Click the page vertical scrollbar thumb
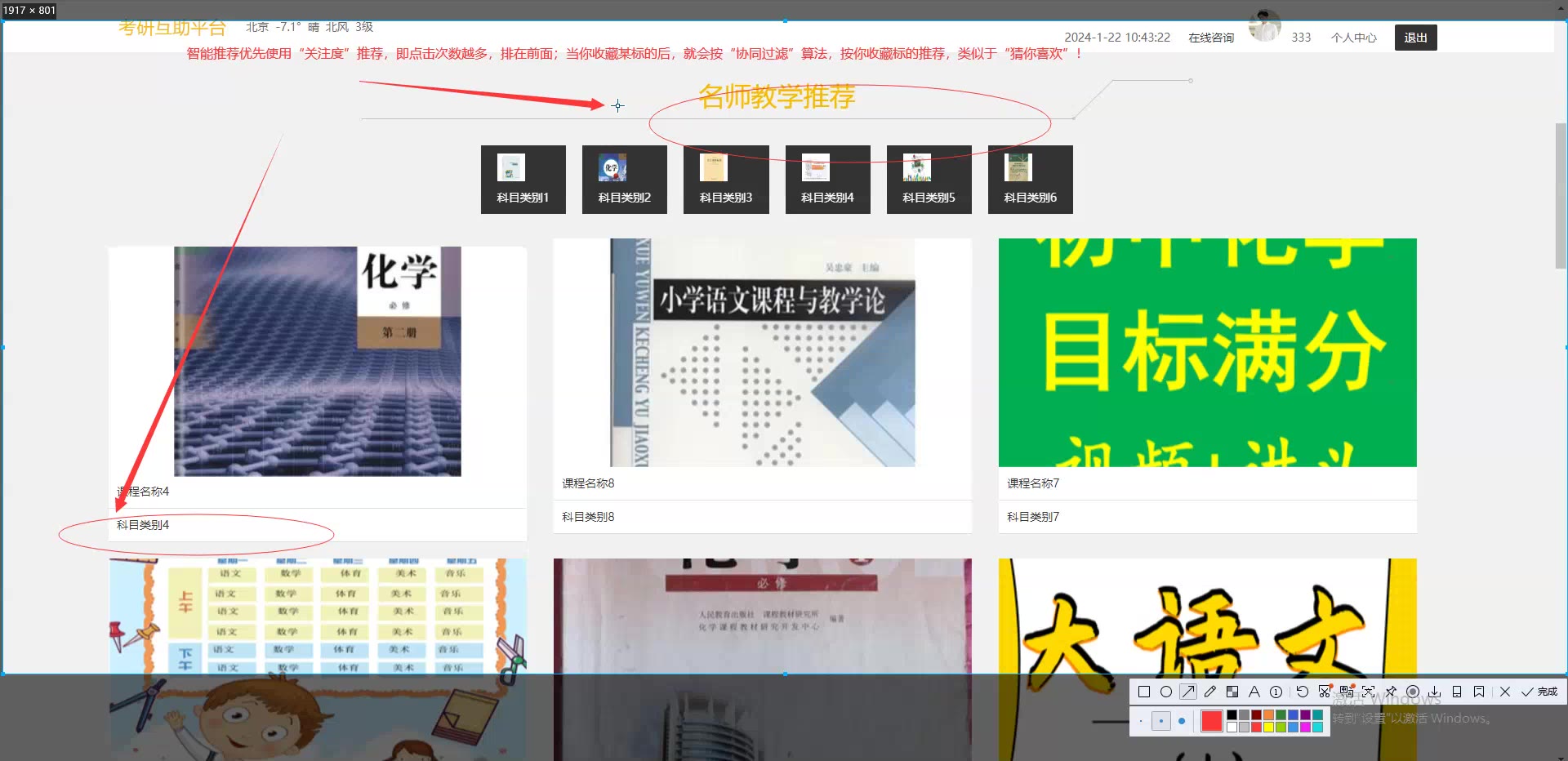 1561,196
